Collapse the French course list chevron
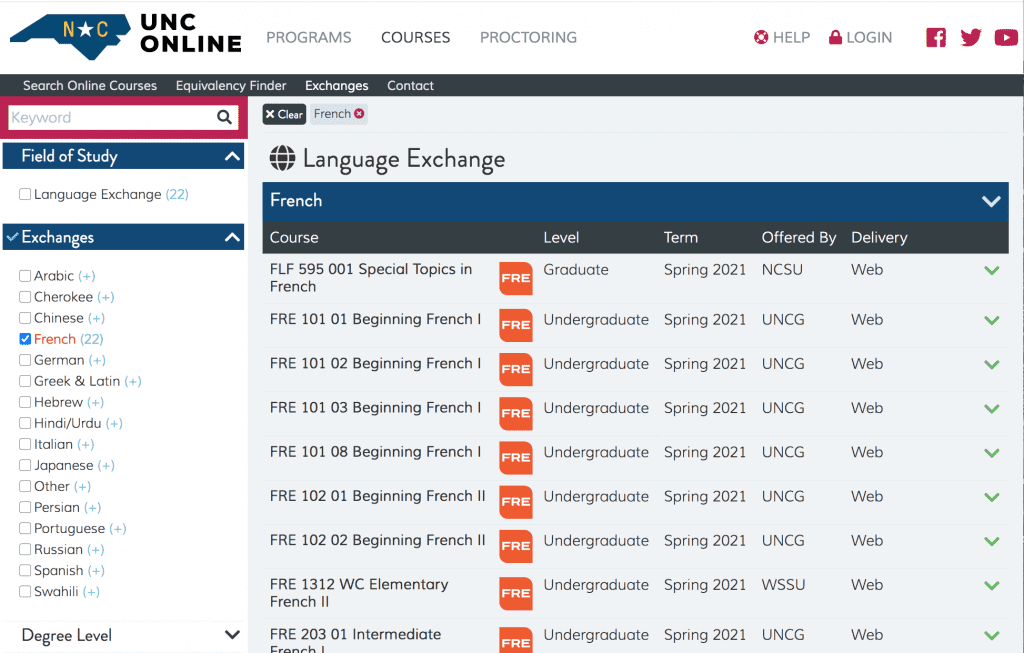The width and height of the screenshot is (1024, 653). coord(991,201)
